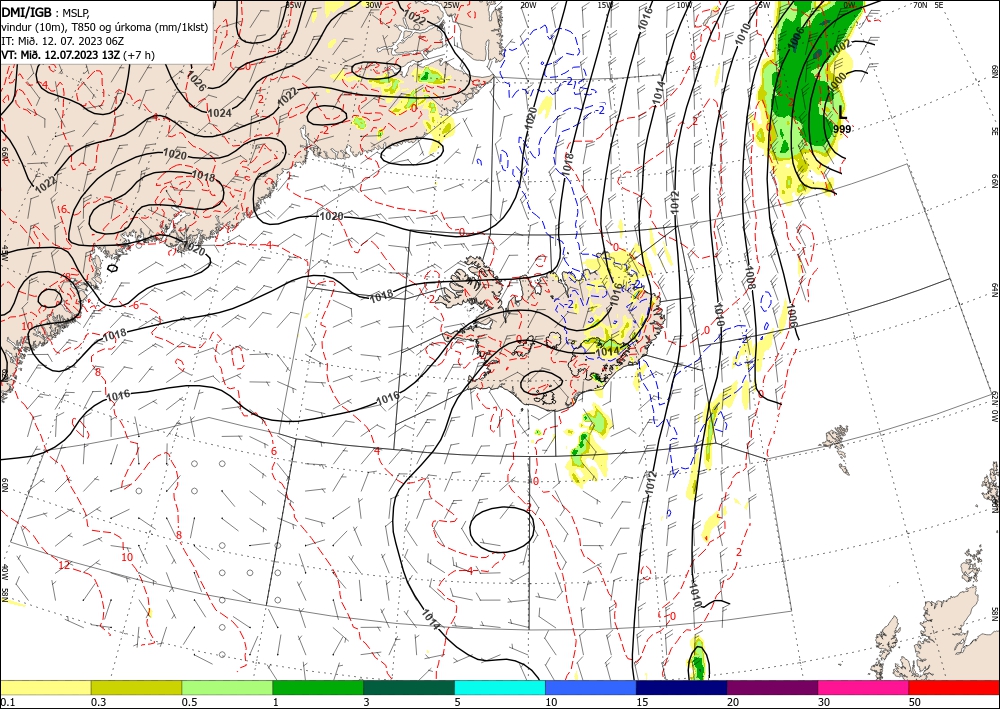The width and height of the screenshot is (1000, 709).
Task: Click the '0.3' legend scale value
Action: [x=98, y=702]
